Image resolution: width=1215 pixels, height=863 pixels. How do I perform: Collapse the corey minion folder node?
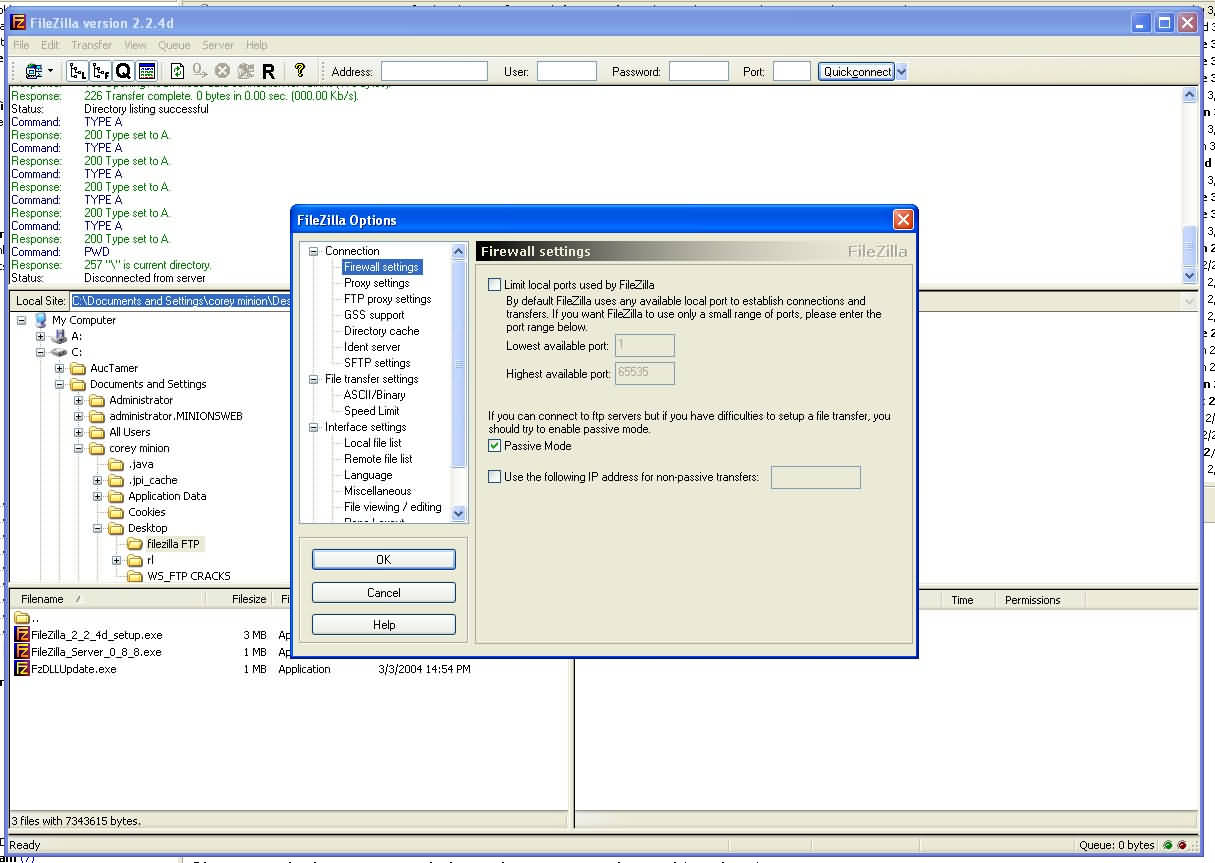coord(79,448)
